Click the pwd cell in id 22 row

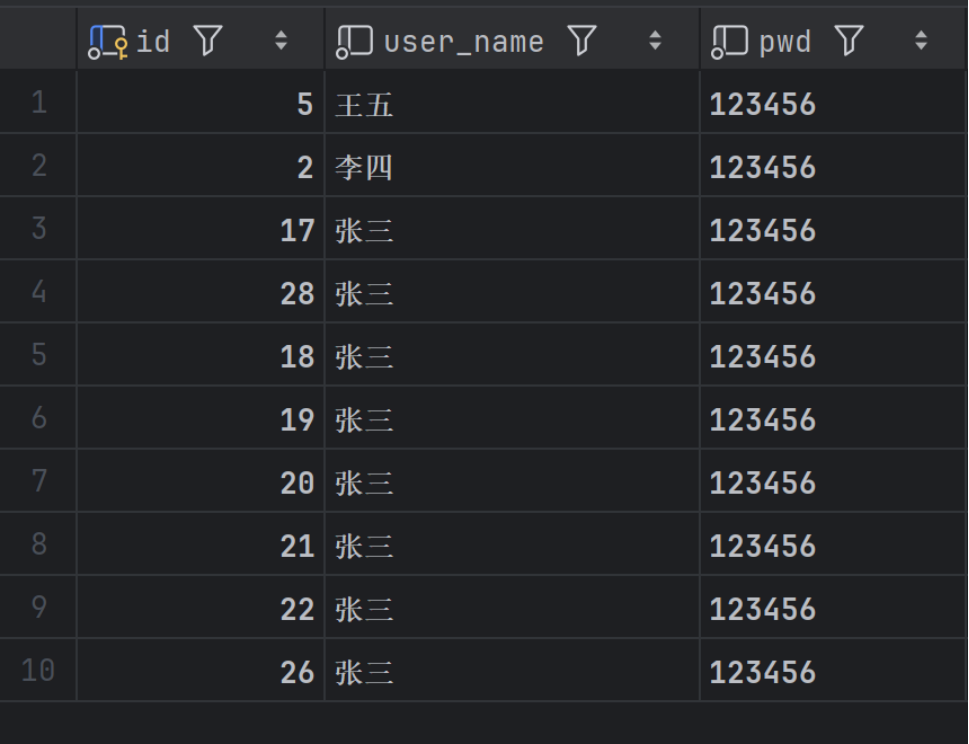[834, 607]
